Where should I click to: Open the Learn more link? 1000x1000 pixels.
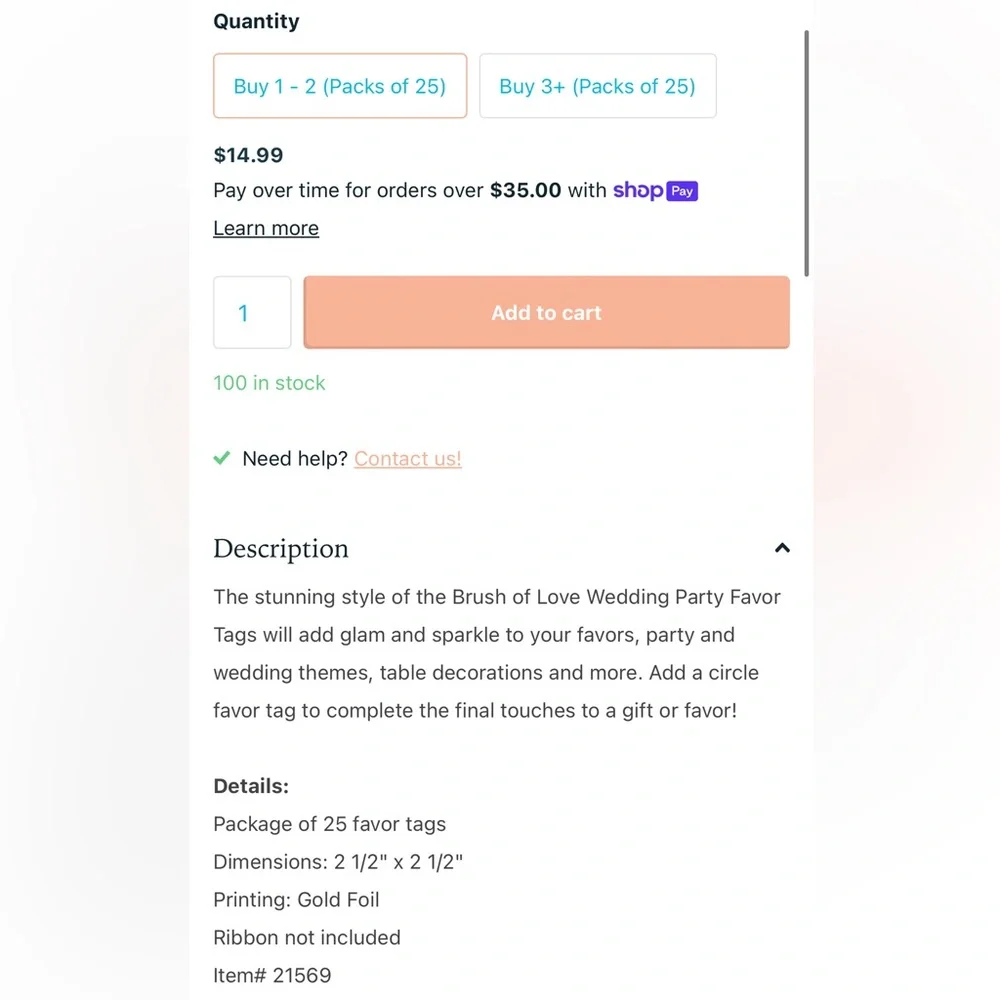[266, 228]
